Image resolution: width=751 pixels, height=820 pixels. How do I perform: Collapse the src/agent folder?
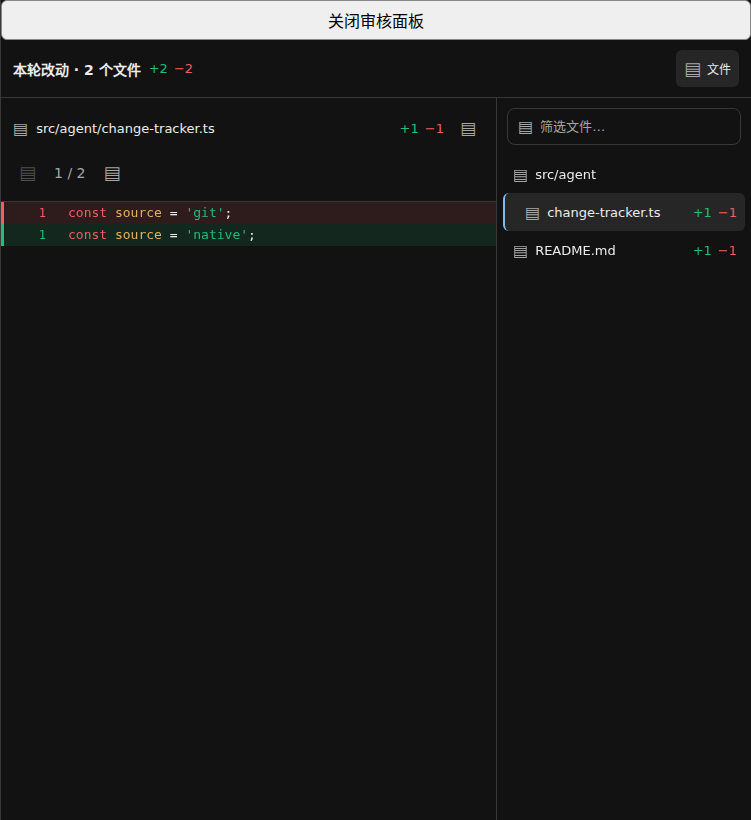(x=623, y=175)
